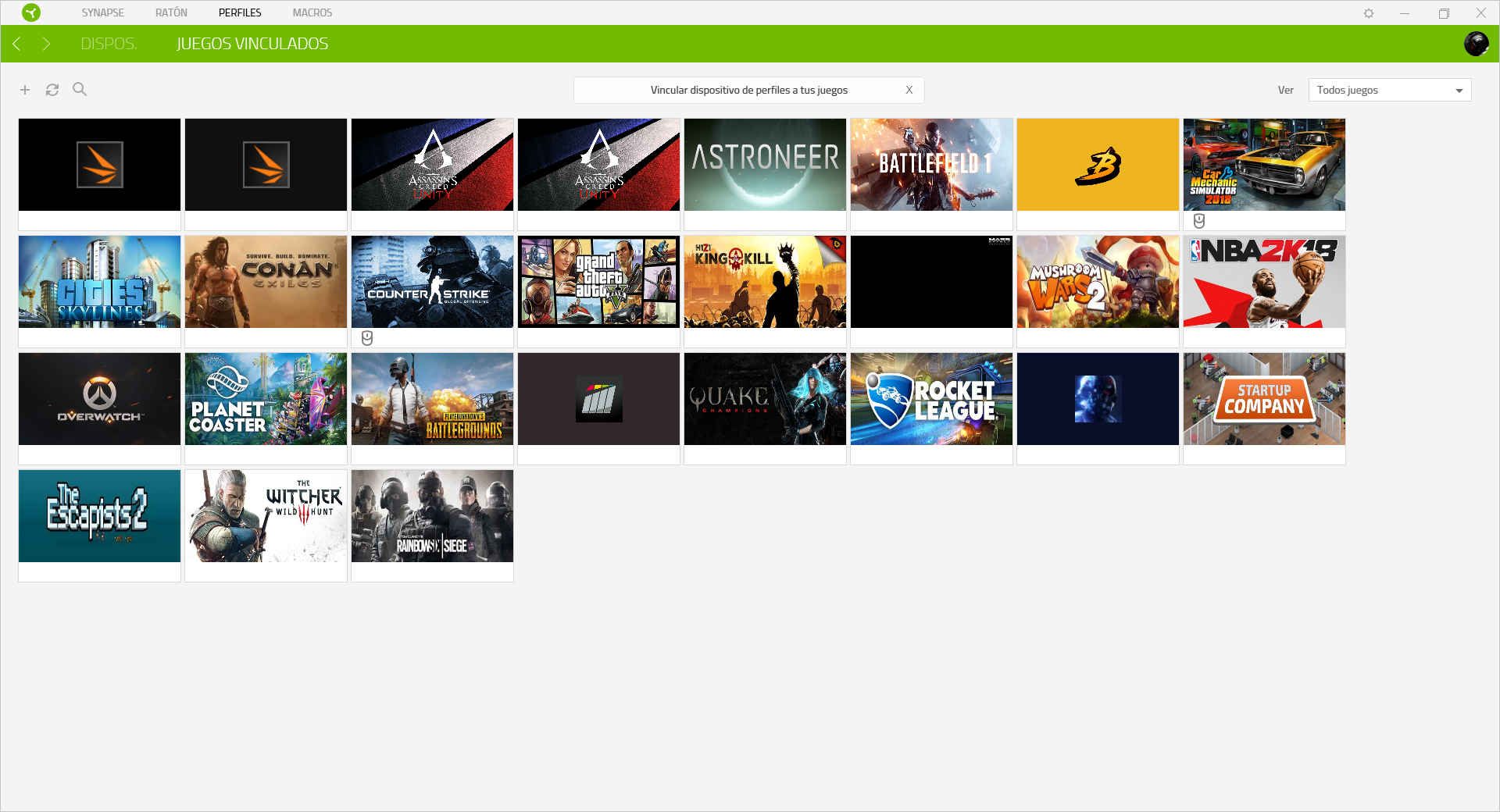Image resolution: width=1500 pixels, height=812 pixels.
Task: Switch to the RATÓN tab
Action: [x=171, y=12]
